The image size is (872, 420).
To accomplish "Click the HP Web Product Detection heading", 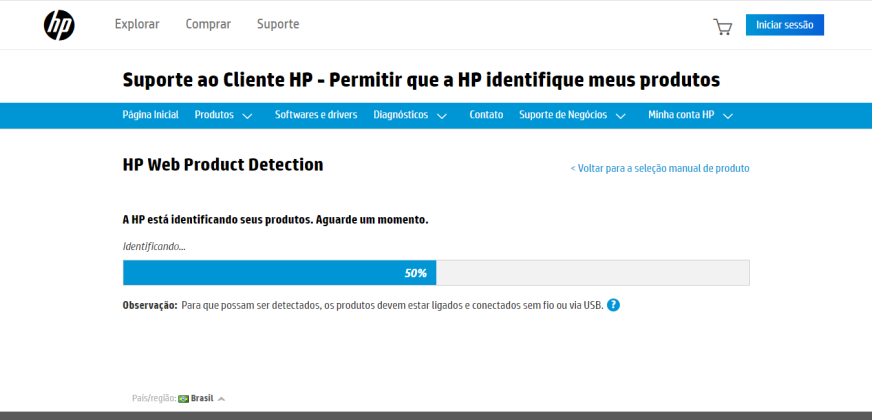I will (222, 165).
